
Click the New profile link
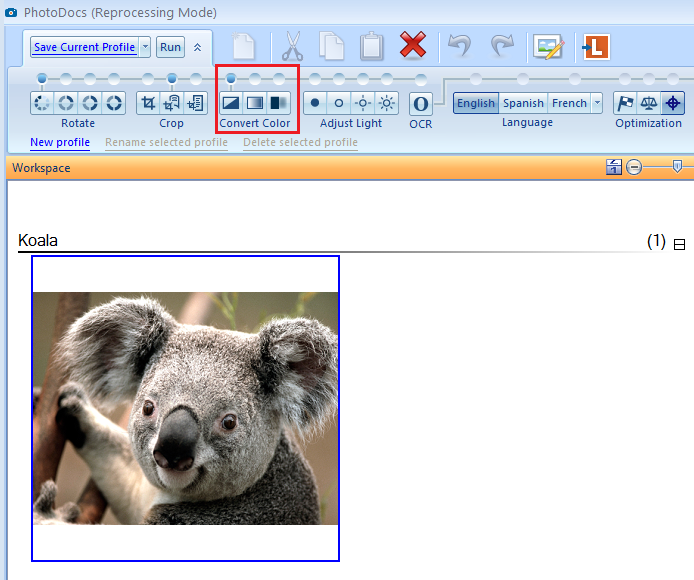tap(60, 142)
